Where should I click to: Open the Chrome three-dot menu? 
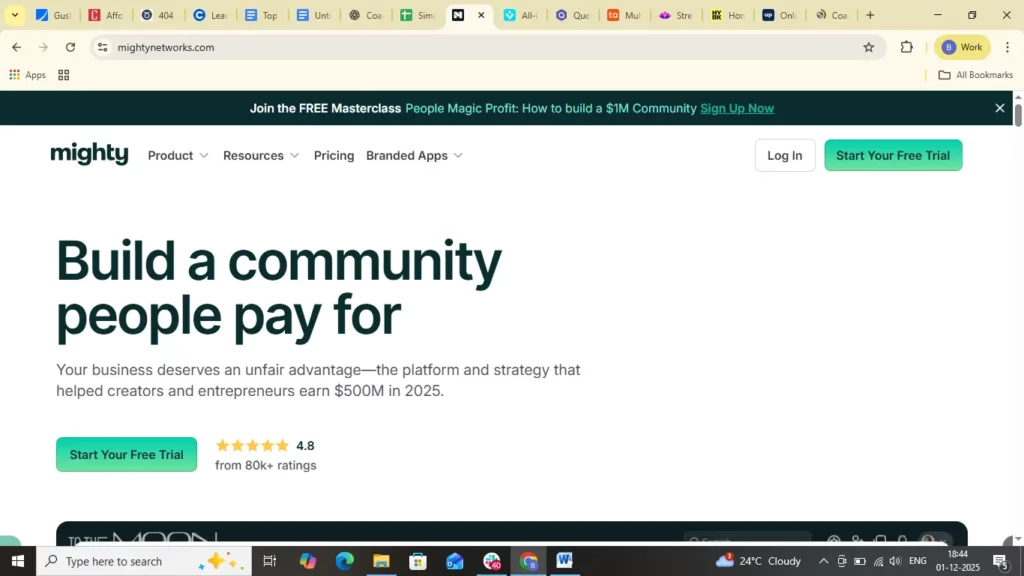[x=1007, y=47]
